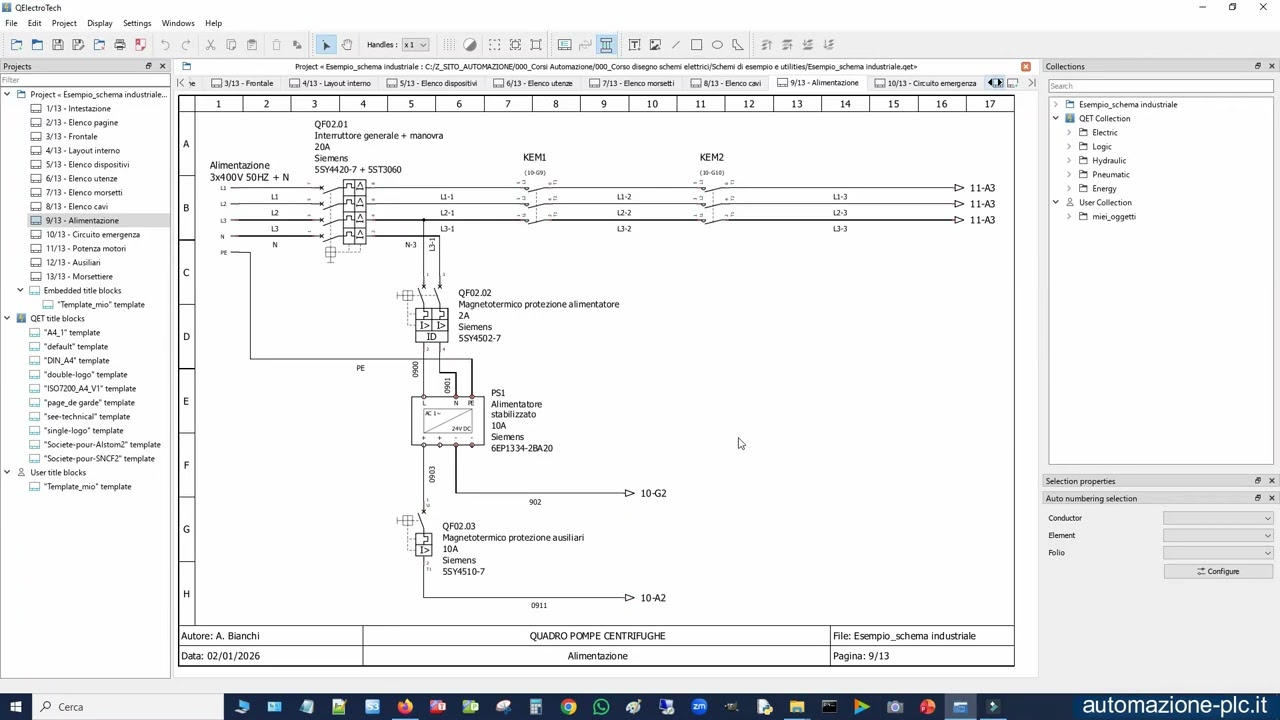Select the Add image tool
The width and height of the screenshot is (1280, 720).
tap(655, 44)
